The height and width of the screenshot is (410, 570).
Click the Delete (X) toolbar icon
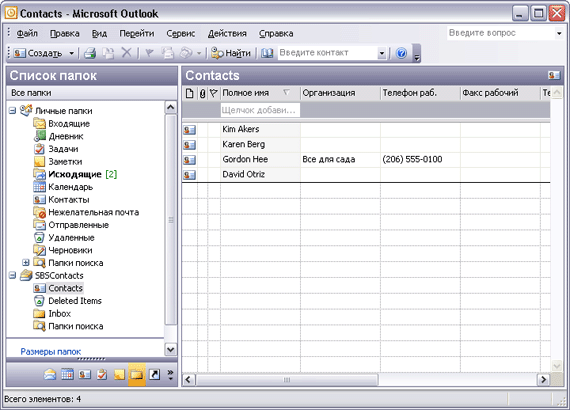pyautogui.click(x=126, y=53)
